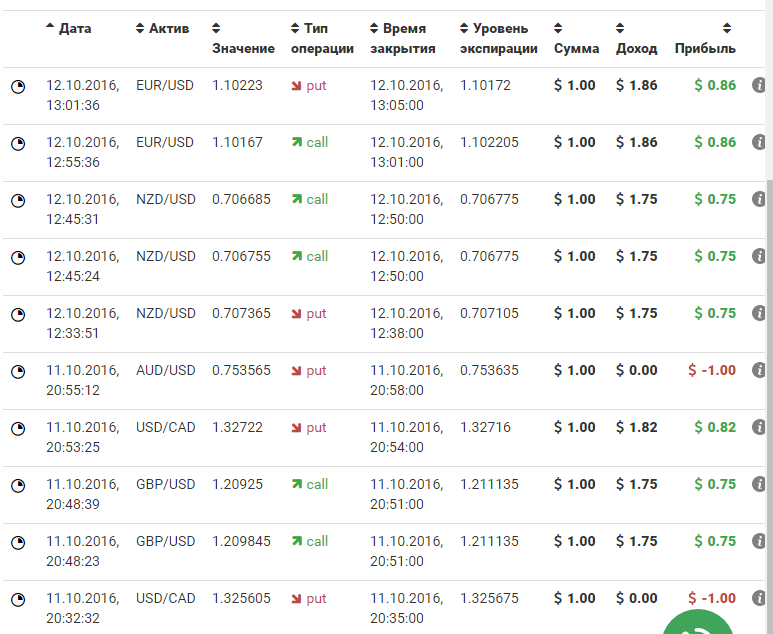Image resolution: width=773 pixels, height=634 pixels.
Task: Select AUD/USD asset cell
Action: click(166, 370)
